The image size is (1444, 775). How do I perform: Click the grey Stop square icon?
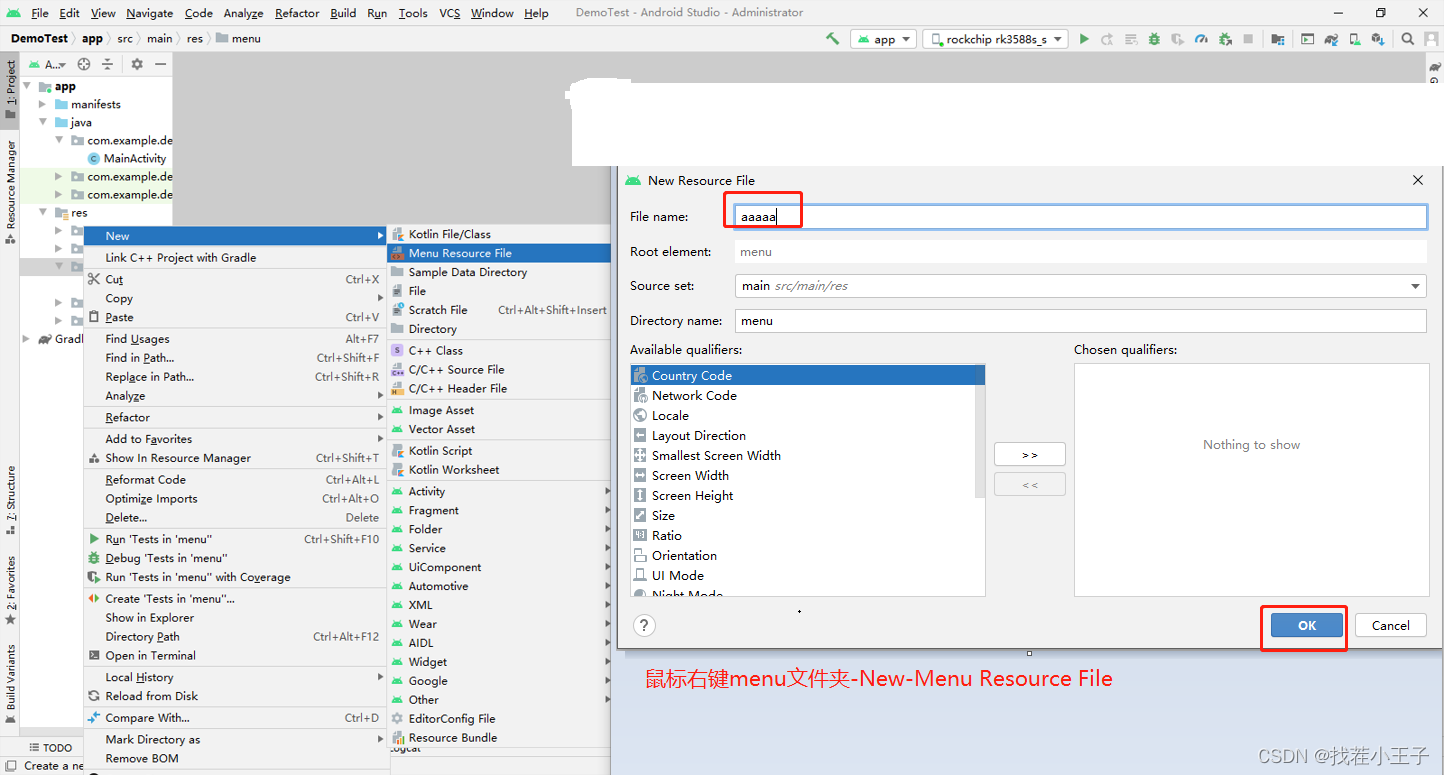(x=1248, y=39)
